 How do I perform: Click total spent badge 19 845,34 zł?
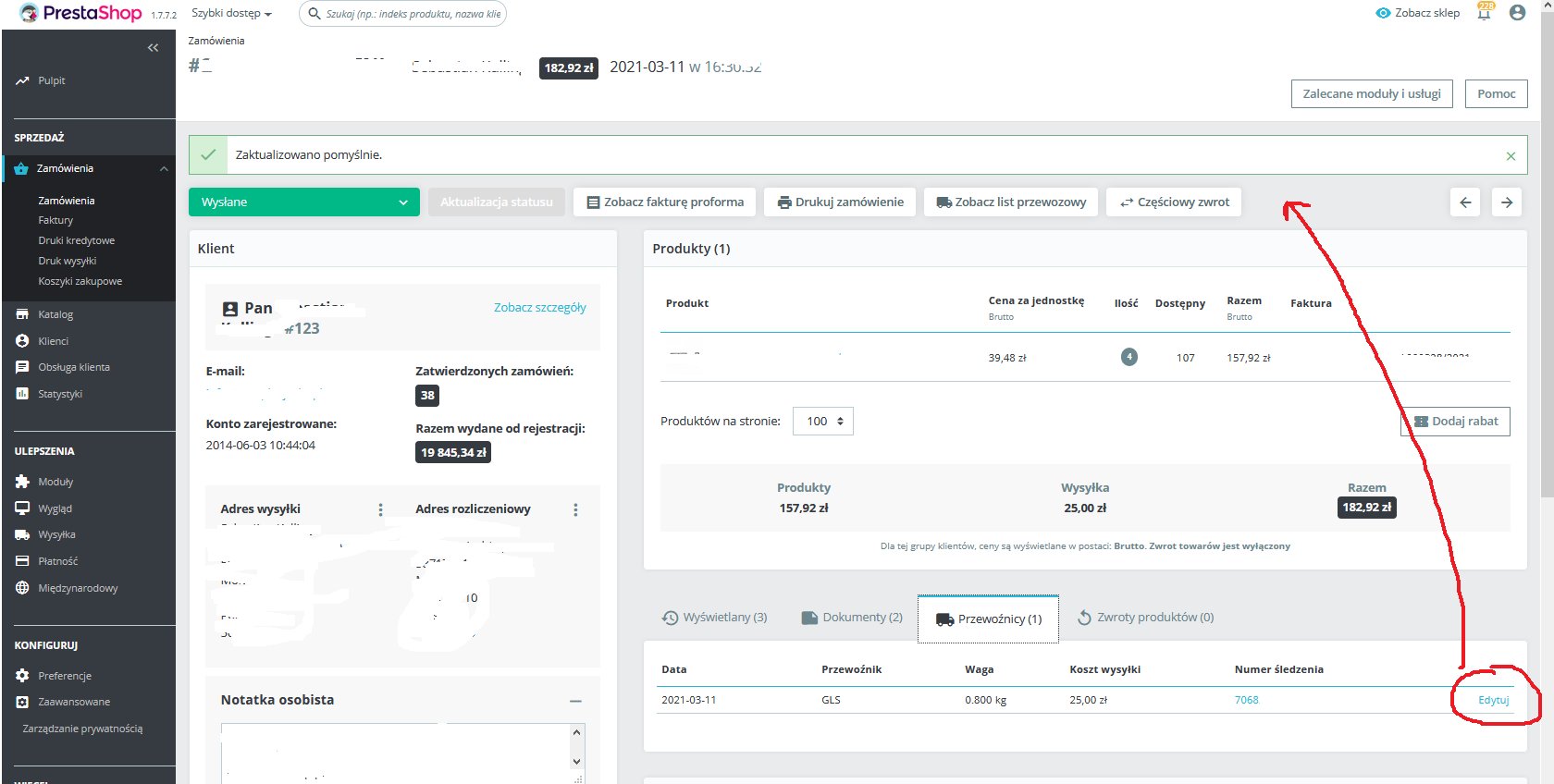(453, 453)
